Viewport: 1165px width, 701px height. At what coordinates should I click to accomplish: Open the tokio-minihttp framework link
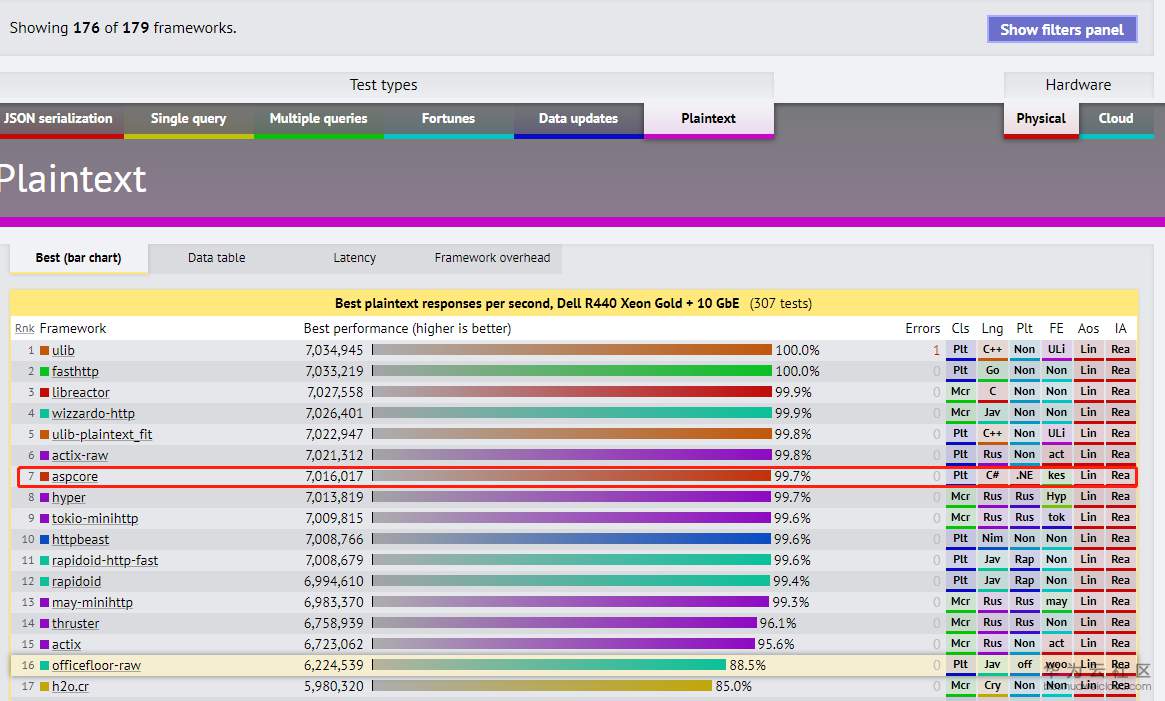click(95, 518)
